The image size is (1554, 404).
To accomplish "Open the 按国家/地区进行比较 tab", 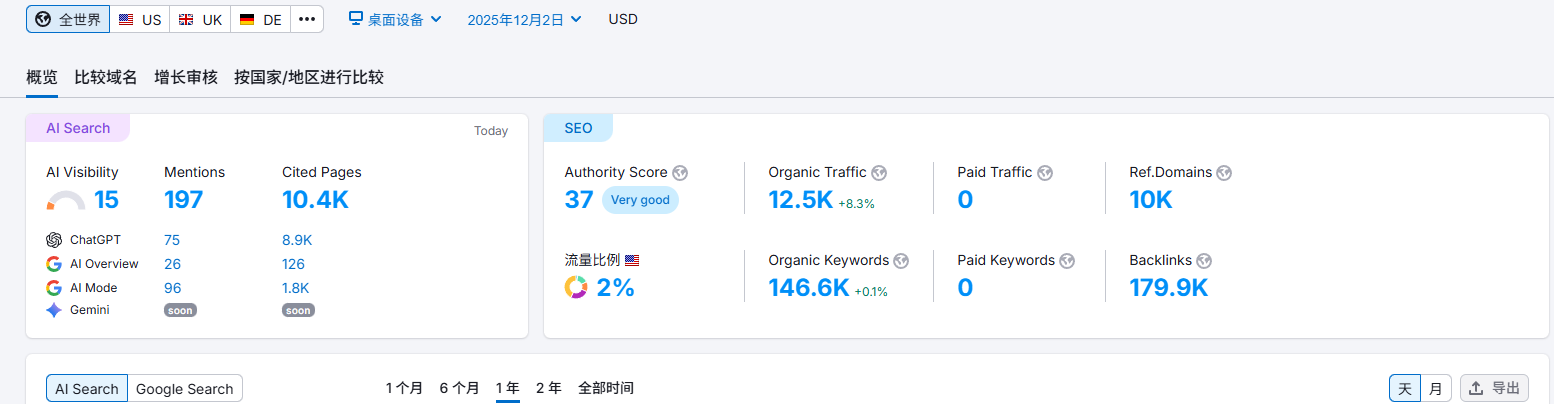I will pos(309,77).
